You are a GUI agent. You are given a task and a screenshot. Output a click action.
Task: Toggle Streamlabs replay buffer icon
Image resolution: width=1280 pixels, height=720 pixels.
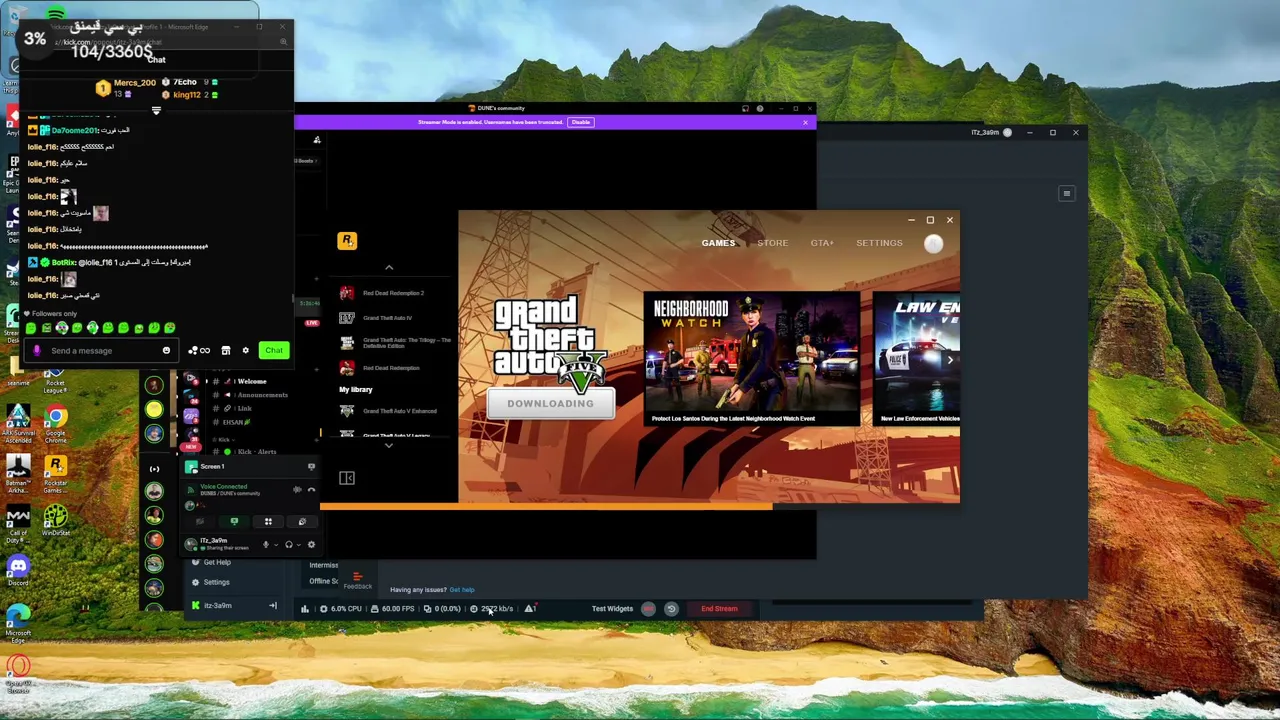click(671, 609)
